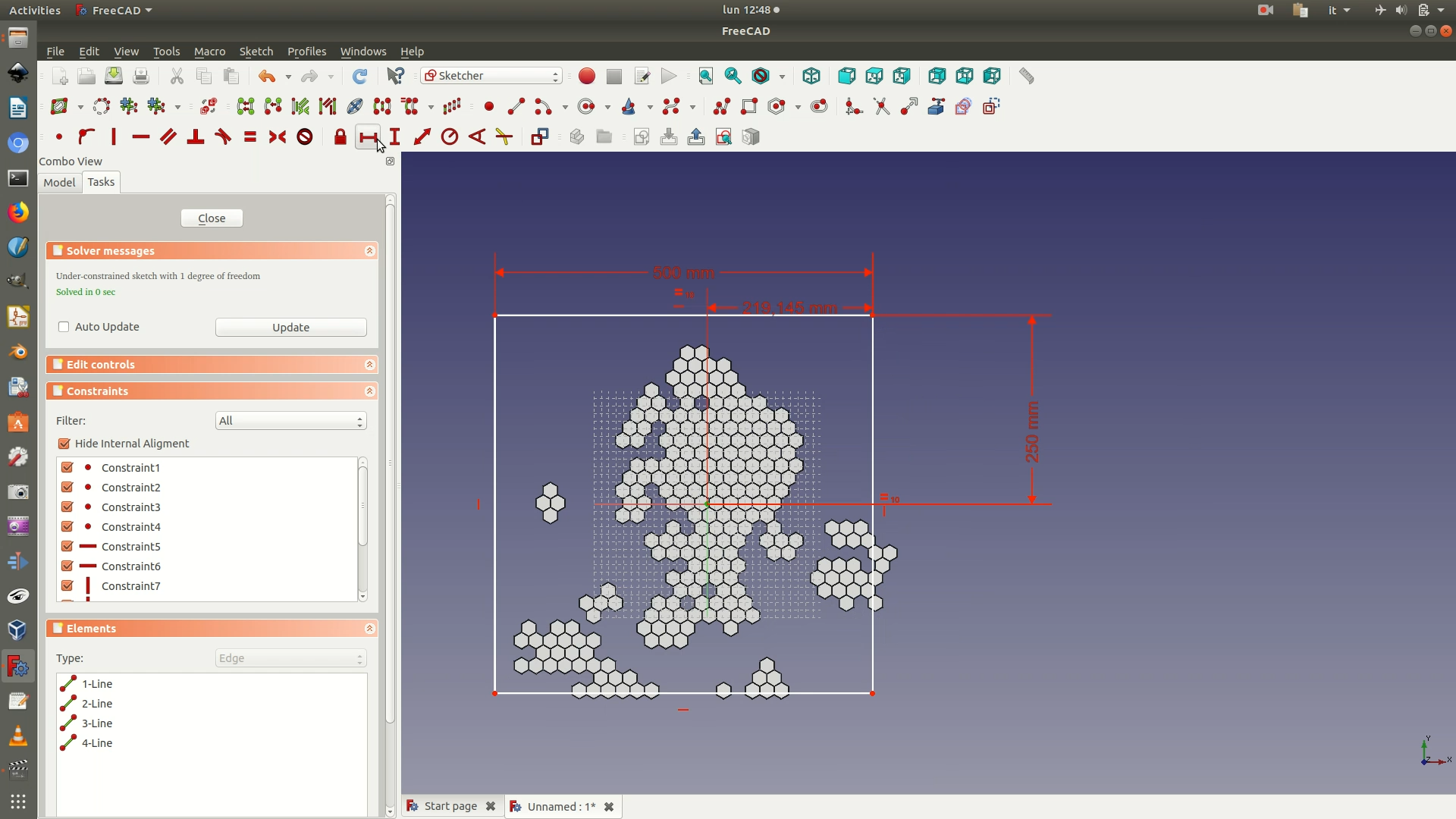
Task: Collapse the Solver messages panel
Action: (370, 251)
